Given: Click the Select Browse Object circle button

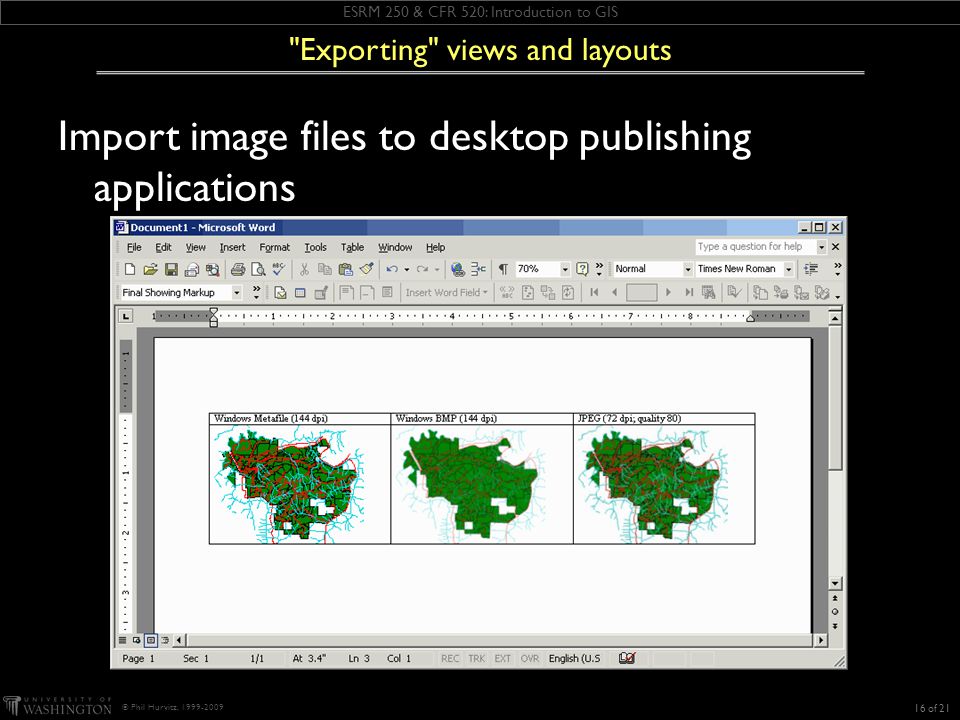Looking at the screenshot, I should point(834,612).
